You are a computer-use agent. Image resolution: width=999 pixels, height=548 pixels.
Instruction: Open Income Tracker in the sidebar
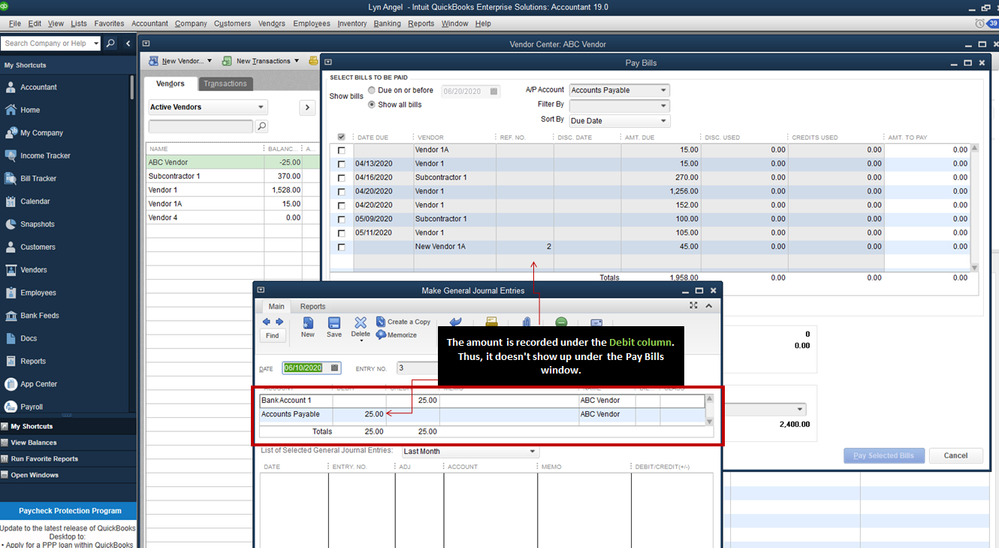45,155
